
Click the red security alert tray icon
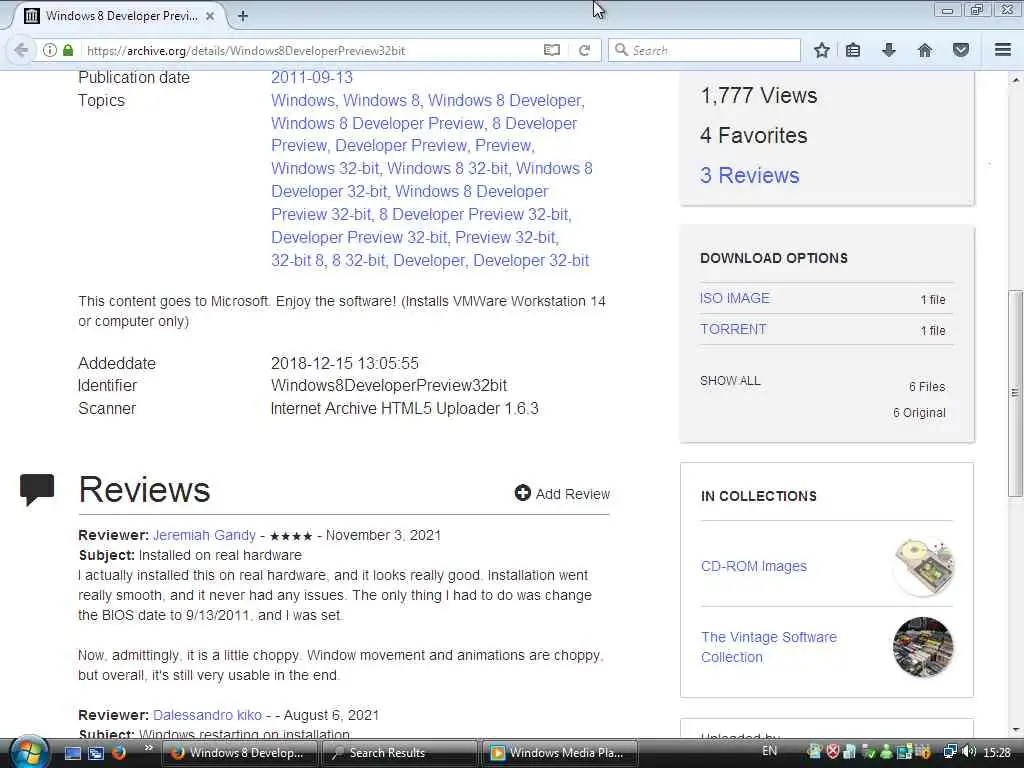pos(833,752)
